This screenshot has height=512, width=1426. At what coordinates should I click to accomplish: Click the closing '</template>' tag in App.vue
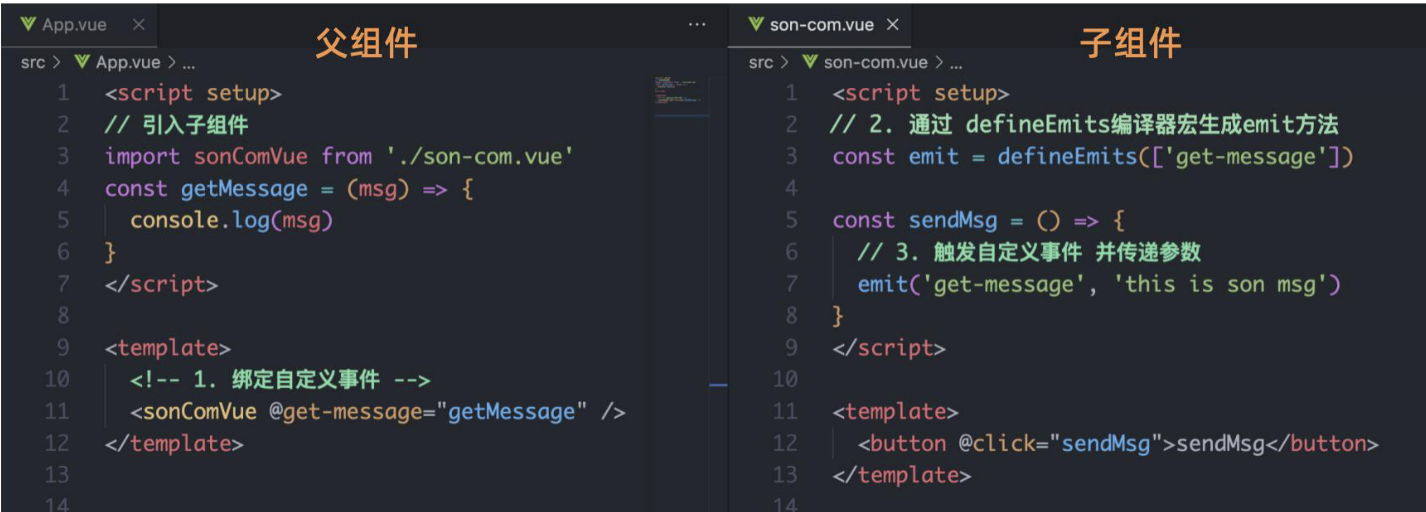(174, 444)
